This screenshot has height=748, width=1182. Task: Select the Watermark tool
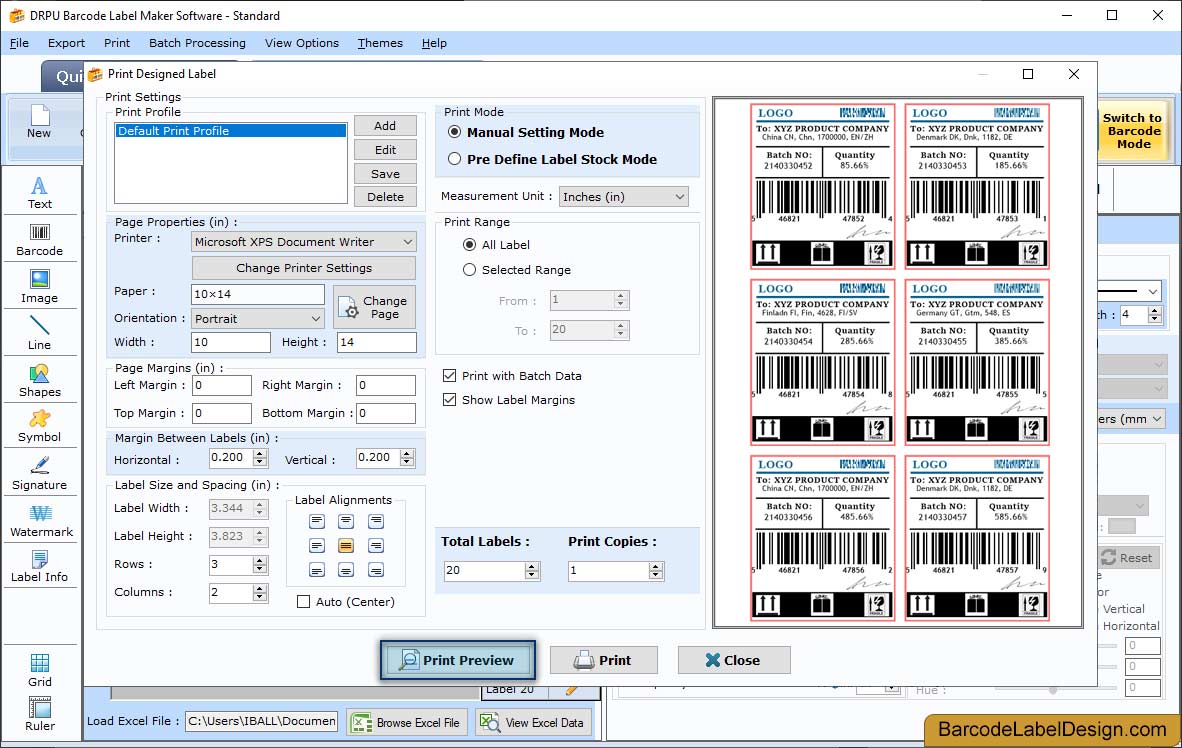41,520
